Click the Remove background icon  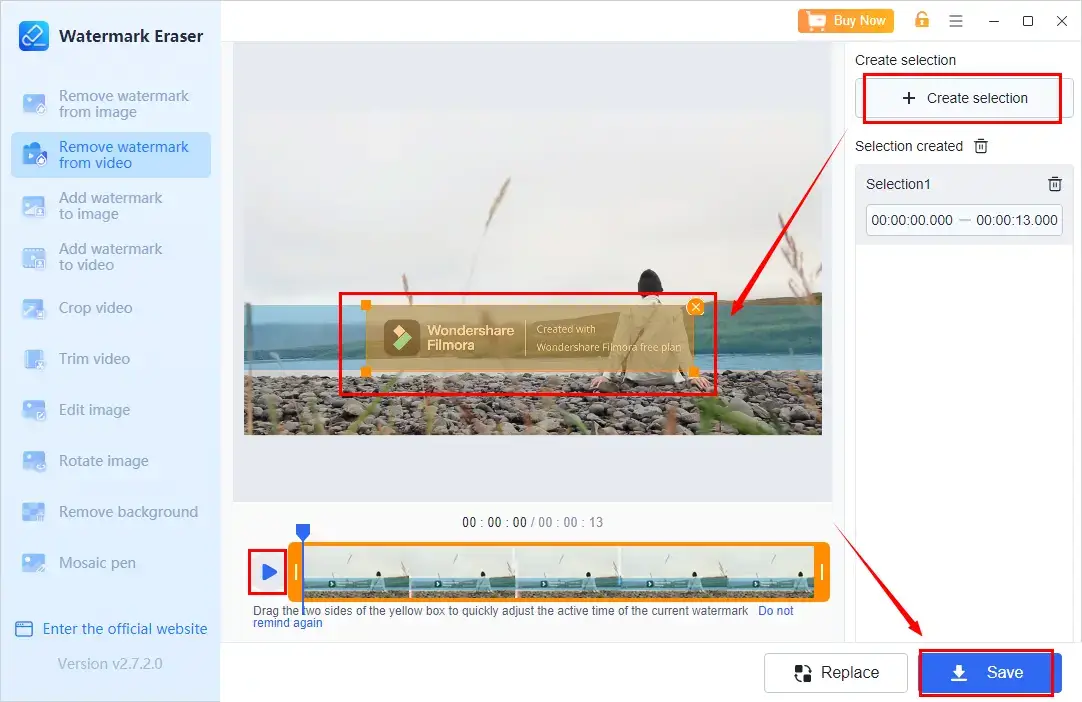pos(34,512)
